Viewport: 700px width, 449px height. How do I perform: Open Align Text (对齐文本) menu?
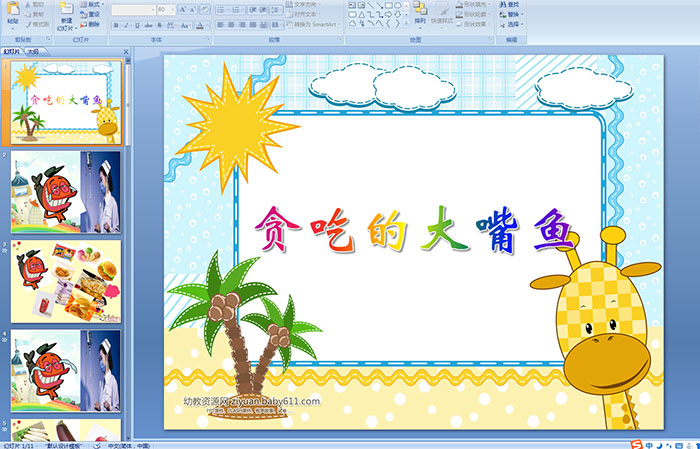(304, 14)
